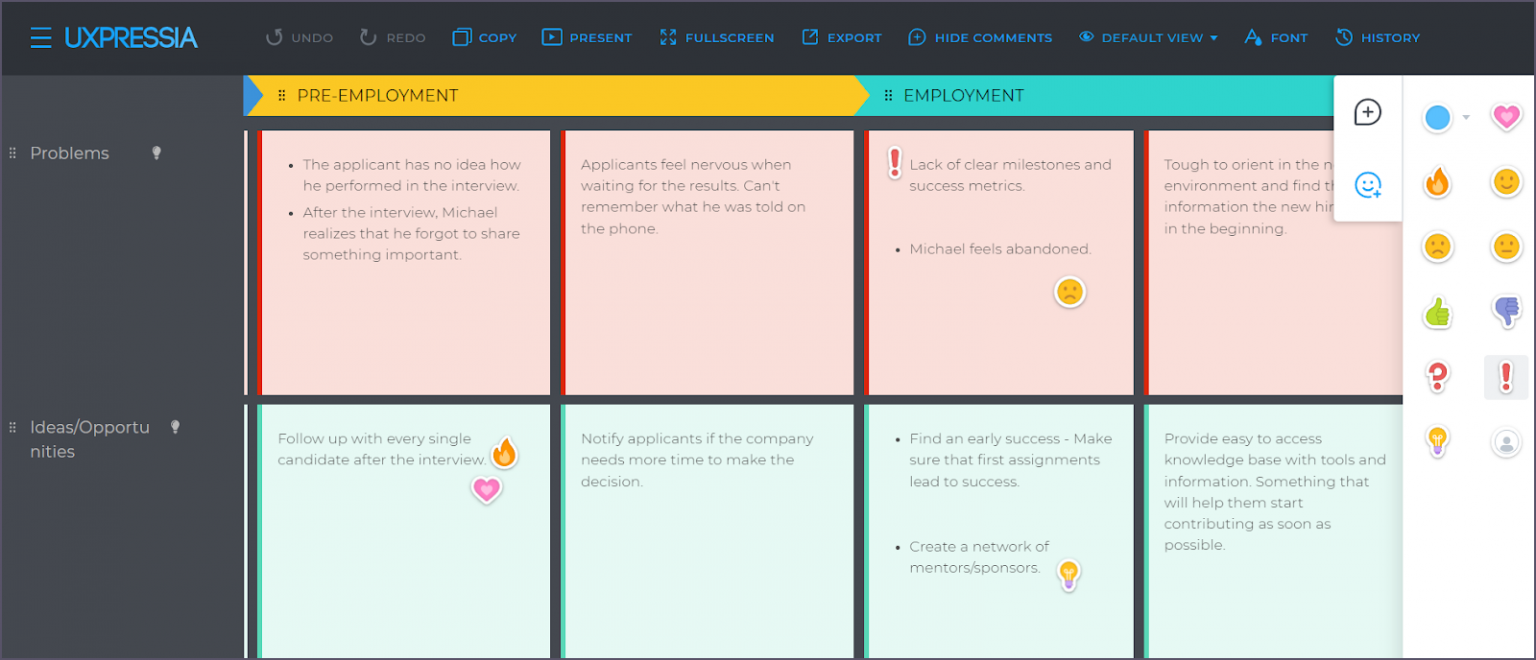This screenshot has width=1536, height=660.
Task: Select the pink heart sticker
Action: coord(1506,118)
